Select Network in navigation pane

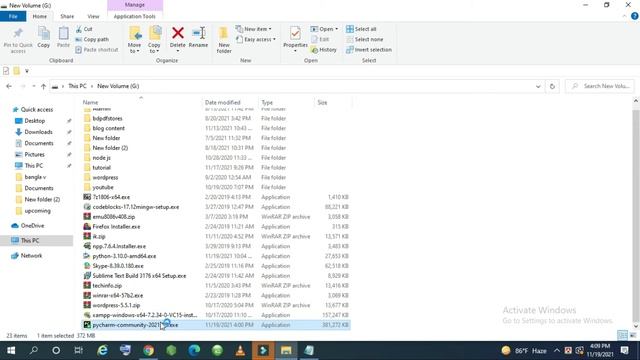point(31,256)
